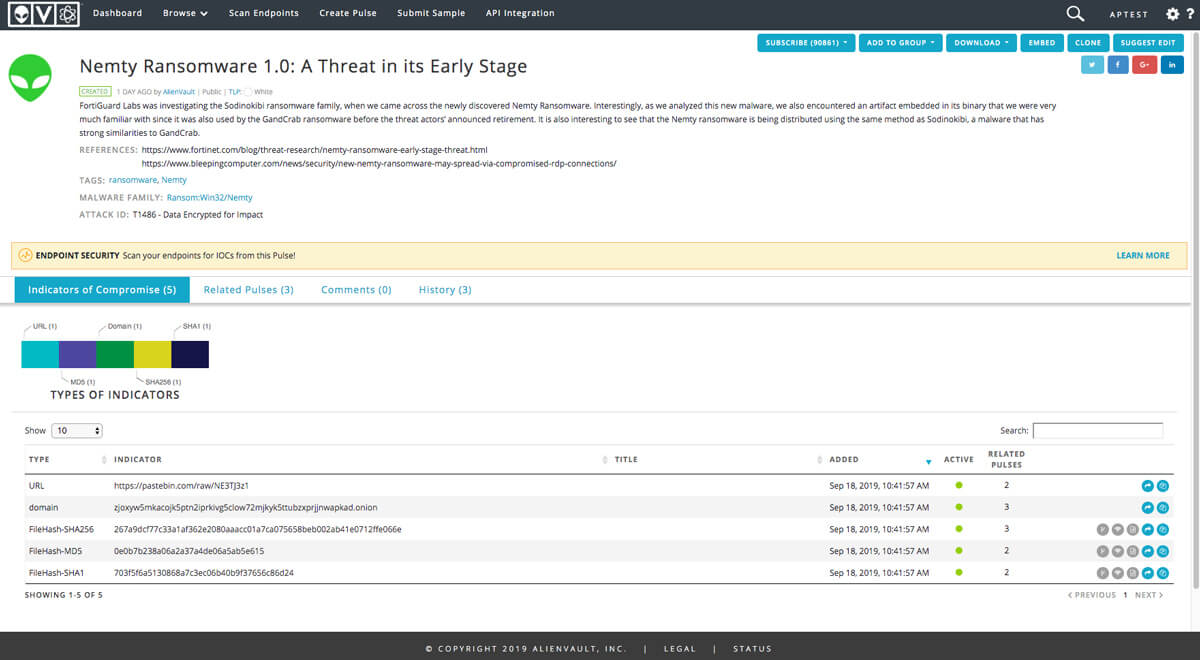Click share arrow icon for onion domain row
The width and height of the screenshot is (1200, 660).
click(x=1148, y=508)
